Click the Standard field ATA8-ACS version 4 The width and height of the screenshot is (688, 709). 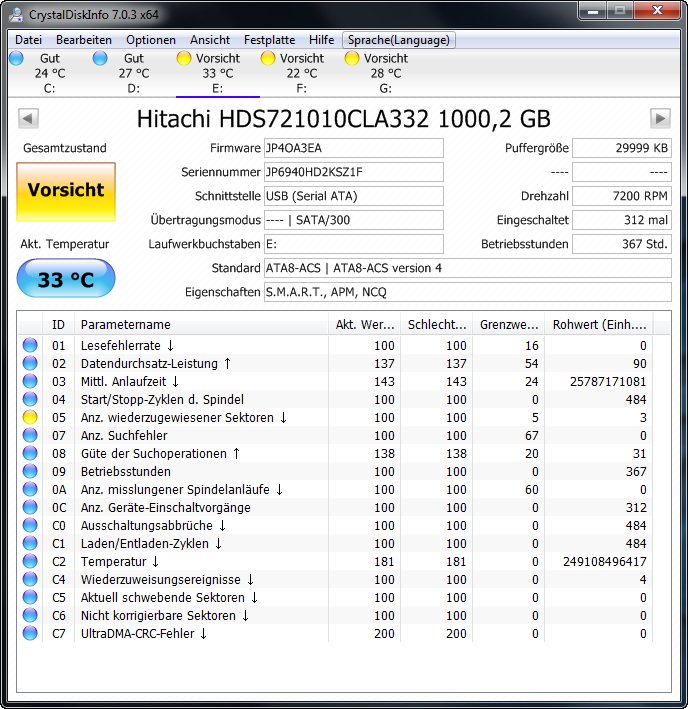[468, 268]
